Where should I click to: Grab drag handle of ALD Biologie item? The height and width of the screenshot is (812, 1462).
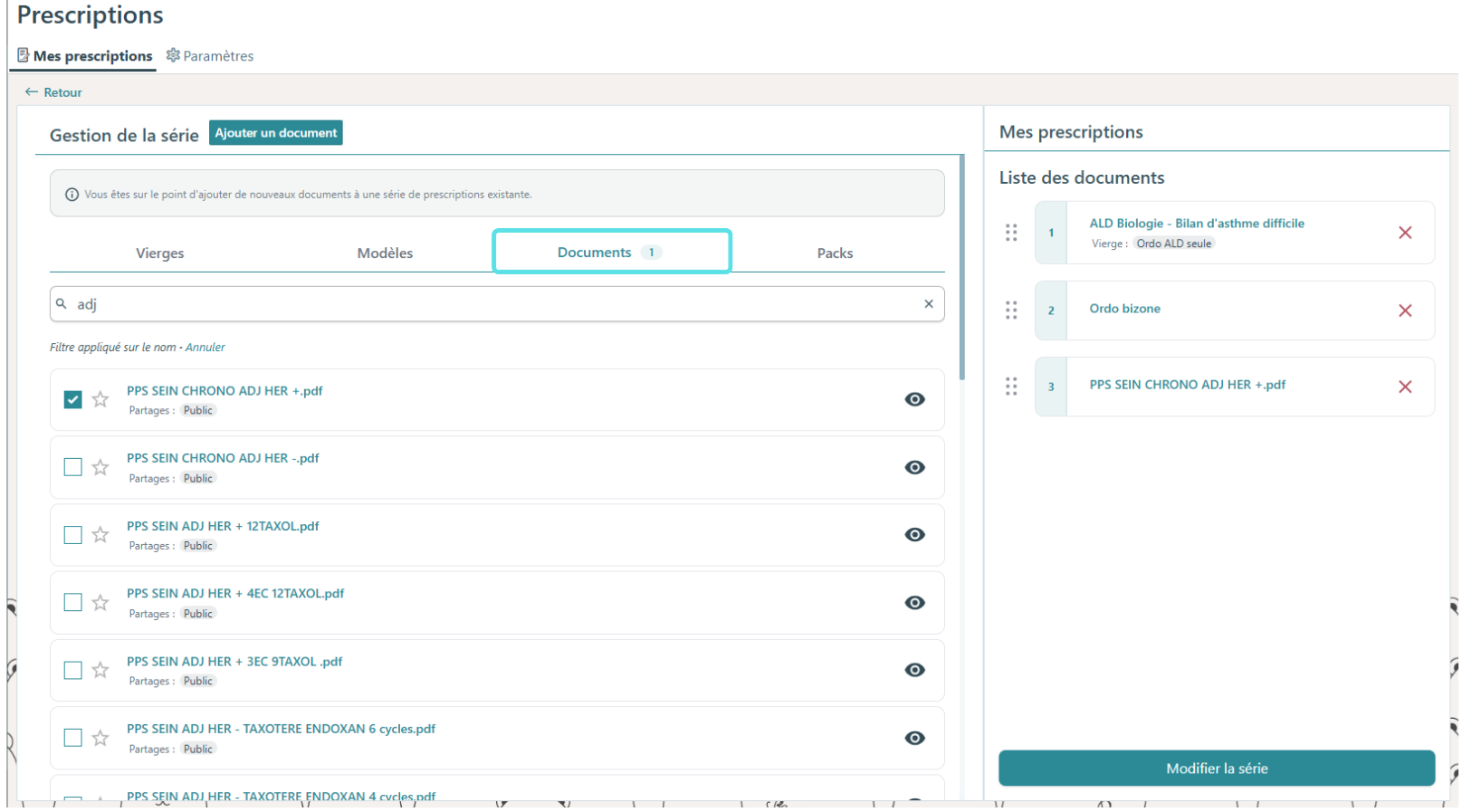tap(1011, 233)
